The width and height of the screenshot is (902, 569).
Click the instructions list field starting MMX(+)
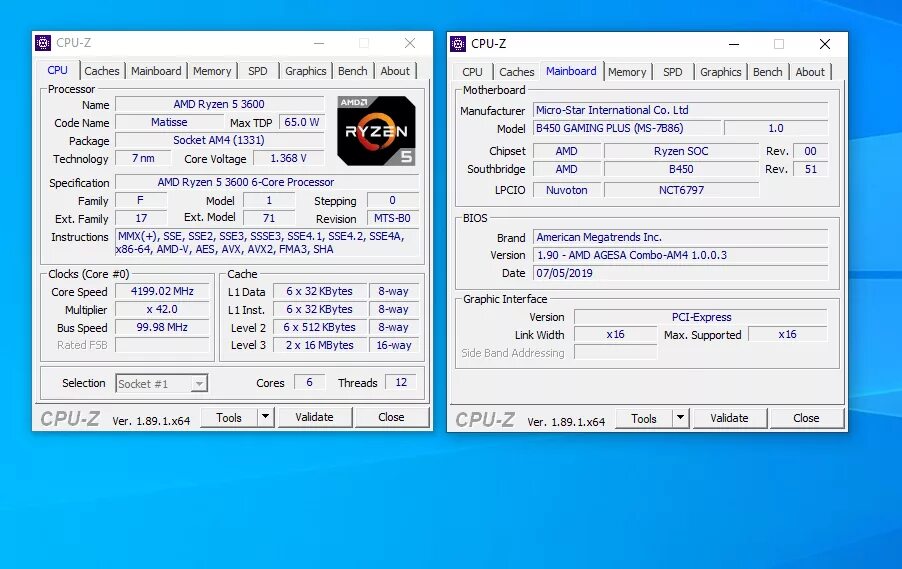click(x=267, y=242)
